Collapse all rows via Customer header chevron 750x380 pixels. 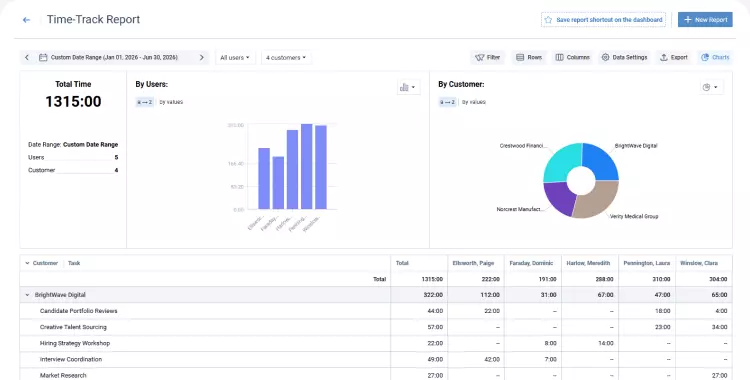27,263
